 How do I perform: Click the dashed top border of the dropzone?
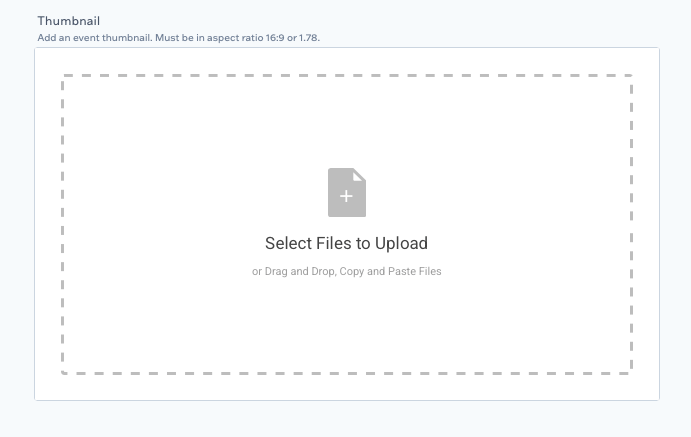[346, 75]
